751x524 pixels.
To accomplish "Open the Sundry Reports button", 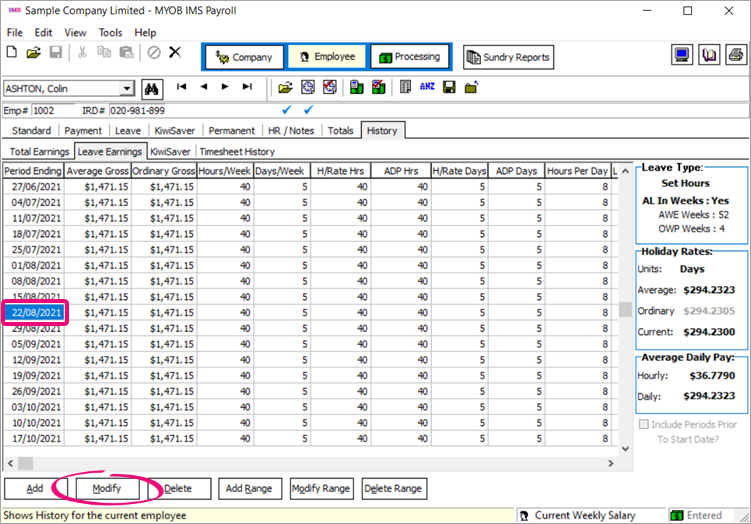I will pyautogui.click(x=507, y=57).
